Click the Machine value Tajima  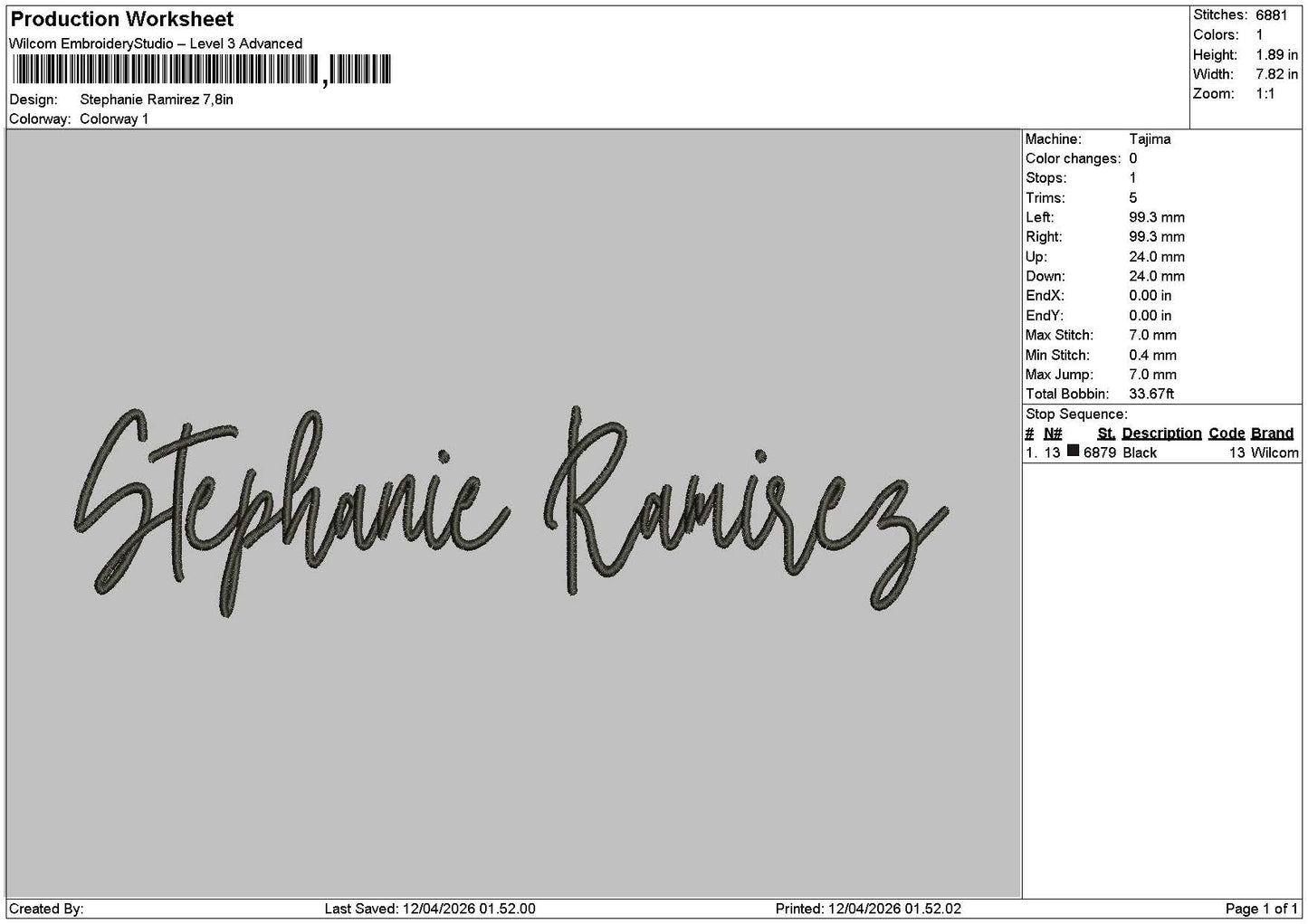pos(1150,139)
